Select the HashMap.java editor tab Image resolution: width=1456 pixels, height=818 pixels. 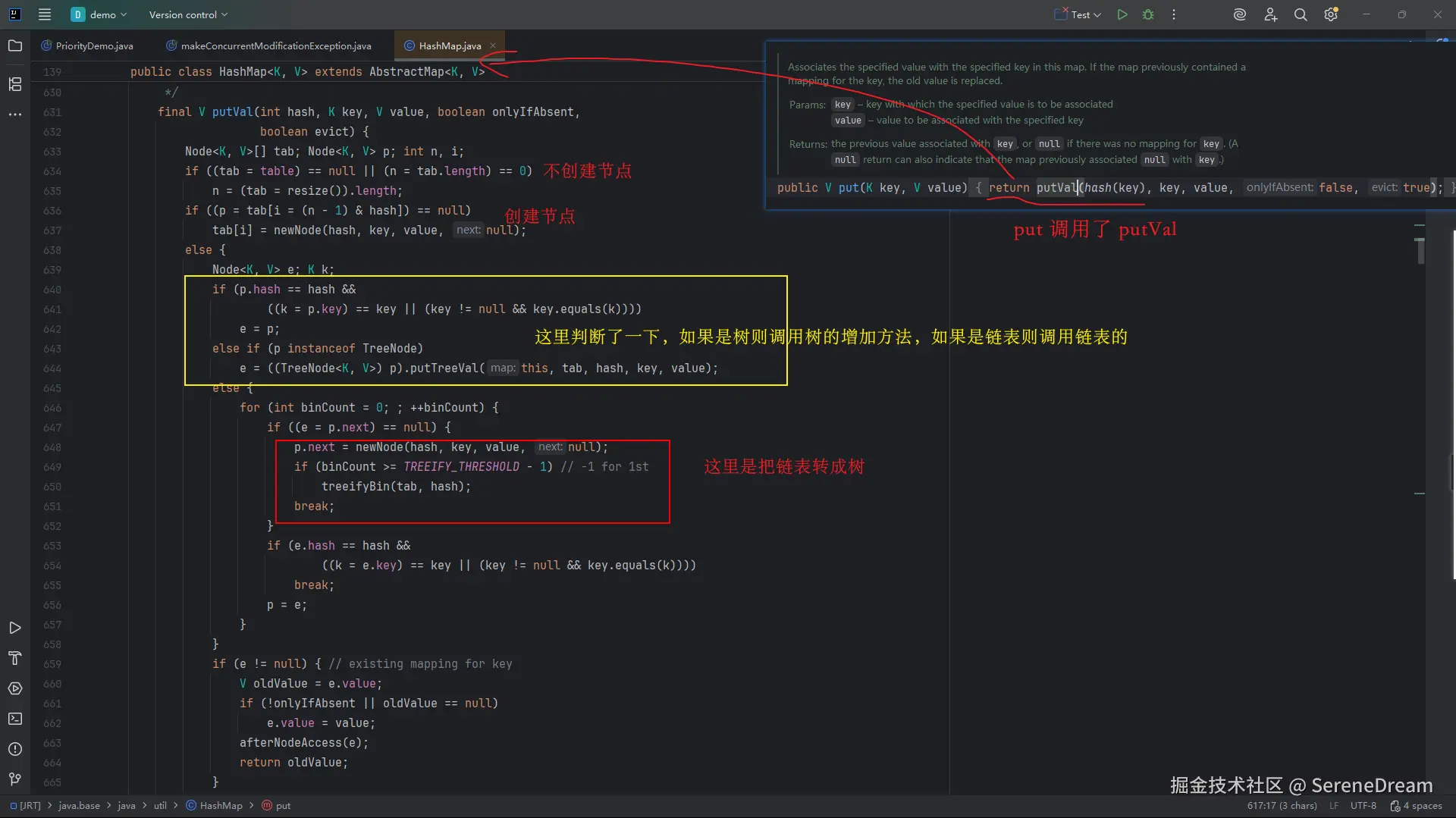click(x=450, y=45)
